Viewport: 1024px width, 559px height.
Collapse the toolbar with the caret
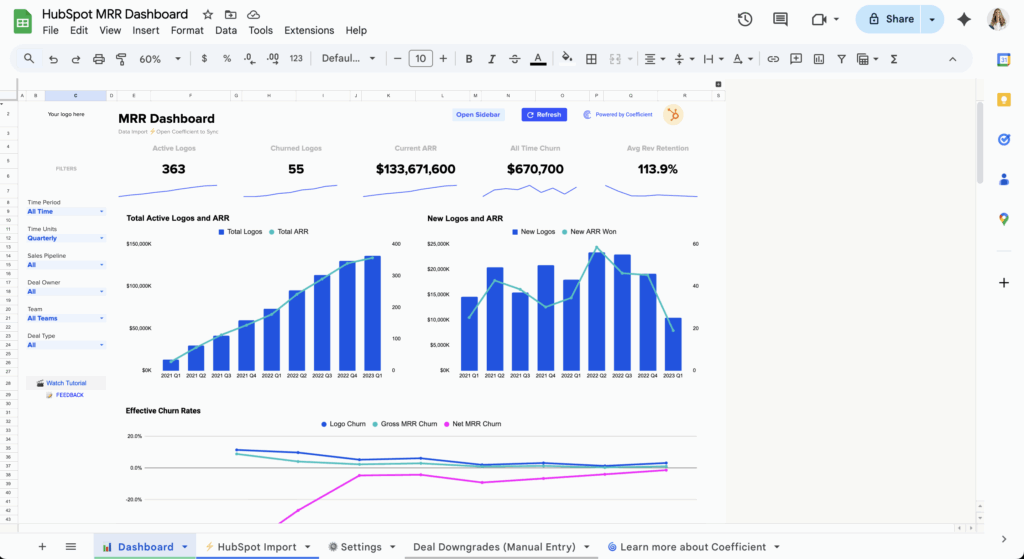click(952, 59)
